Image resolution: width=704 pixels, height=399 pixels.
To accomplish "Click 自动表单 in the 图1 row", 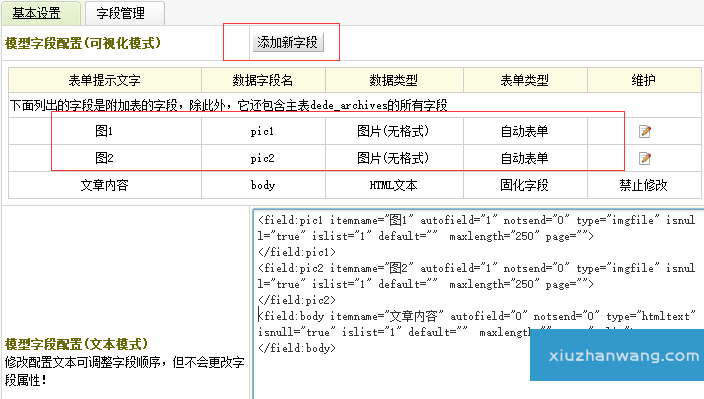I will click(x=524, y=131).
